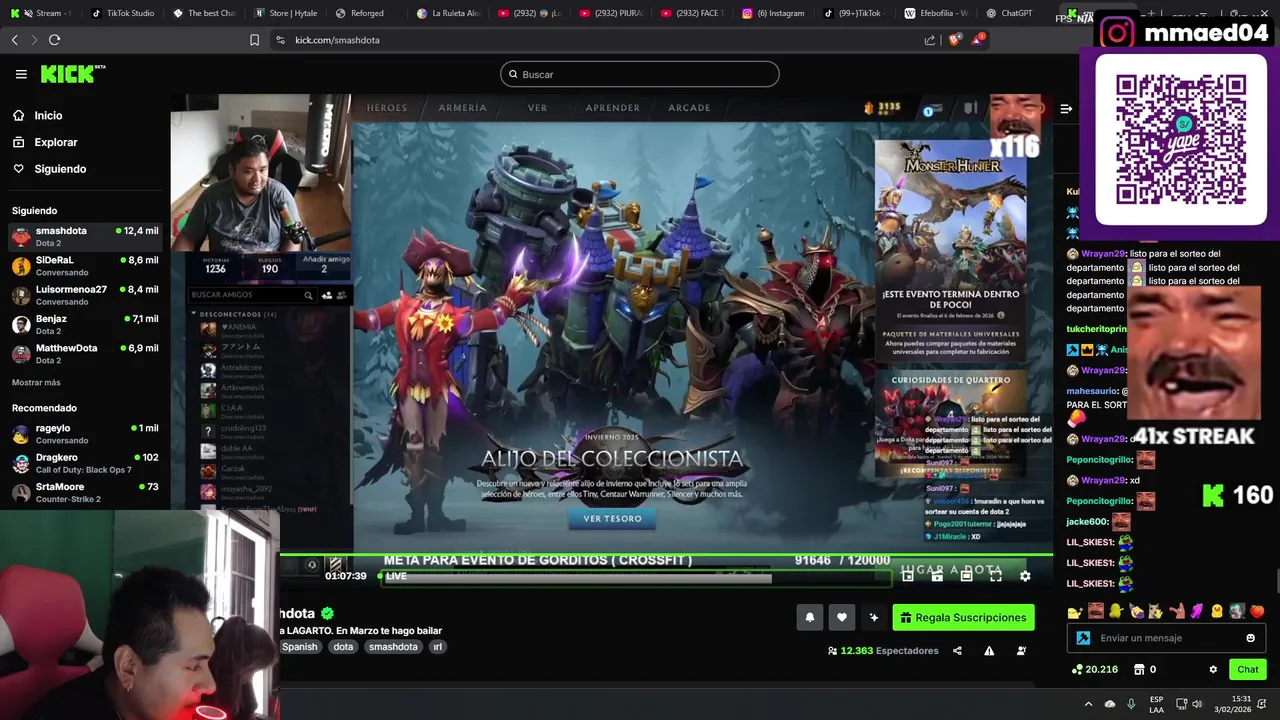Go to Inicio in sidebar
The image size is (1280, 720).
click(x=48, y=116)
